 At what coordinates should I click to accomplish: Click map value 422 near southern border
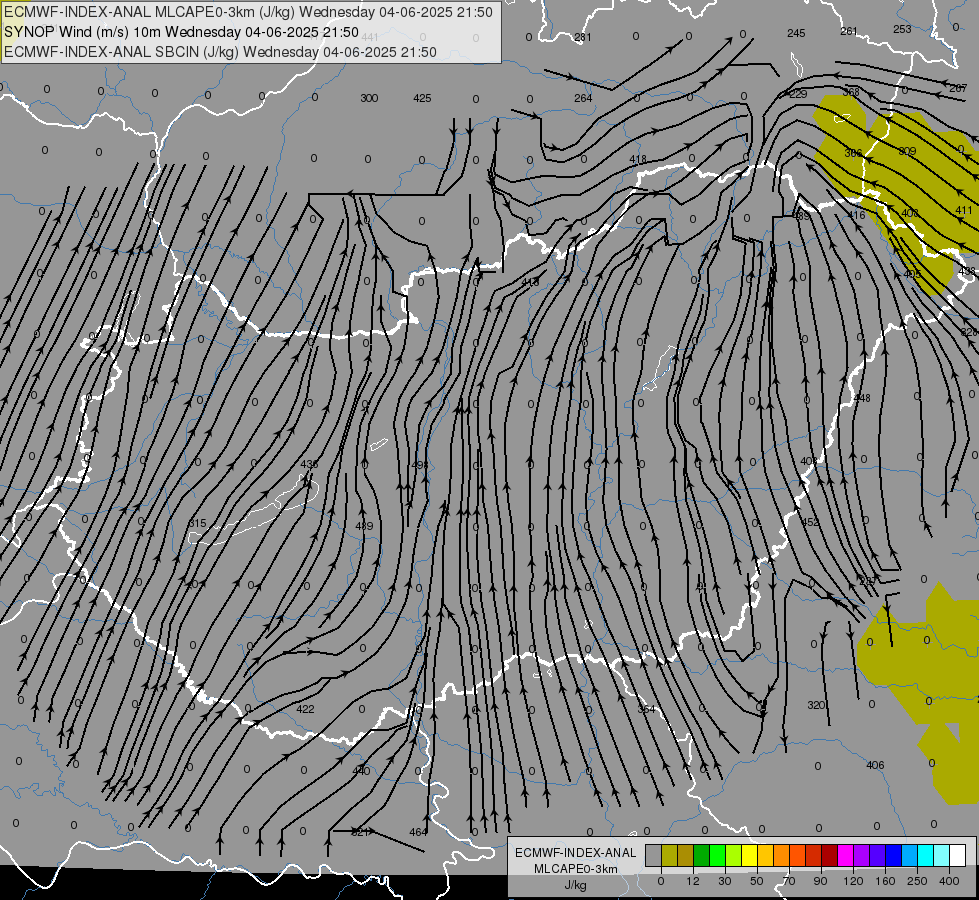pos(305,709)
